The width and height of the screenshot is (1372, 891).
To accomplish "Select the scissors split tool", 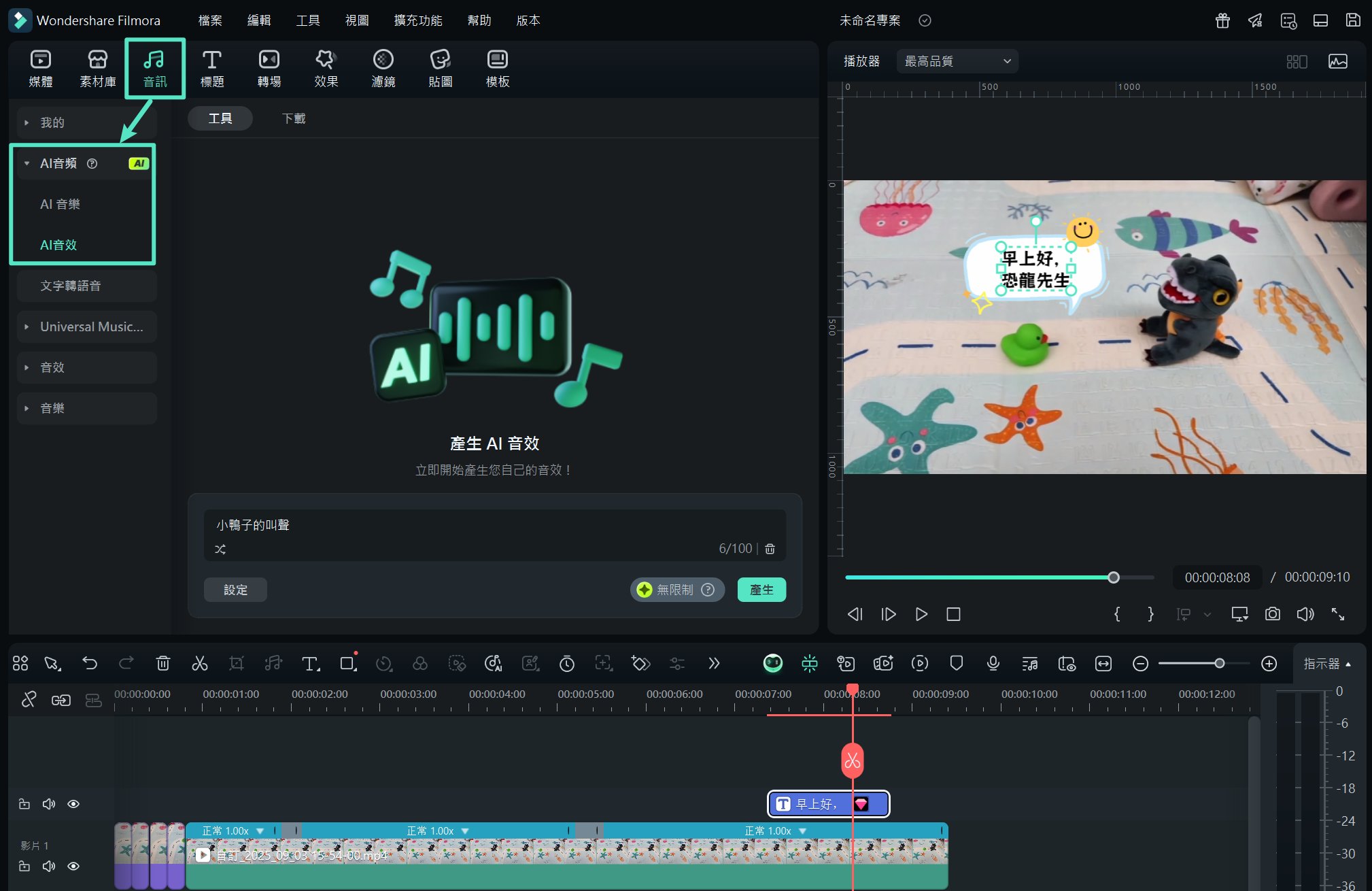I will [x=200, y=663].
